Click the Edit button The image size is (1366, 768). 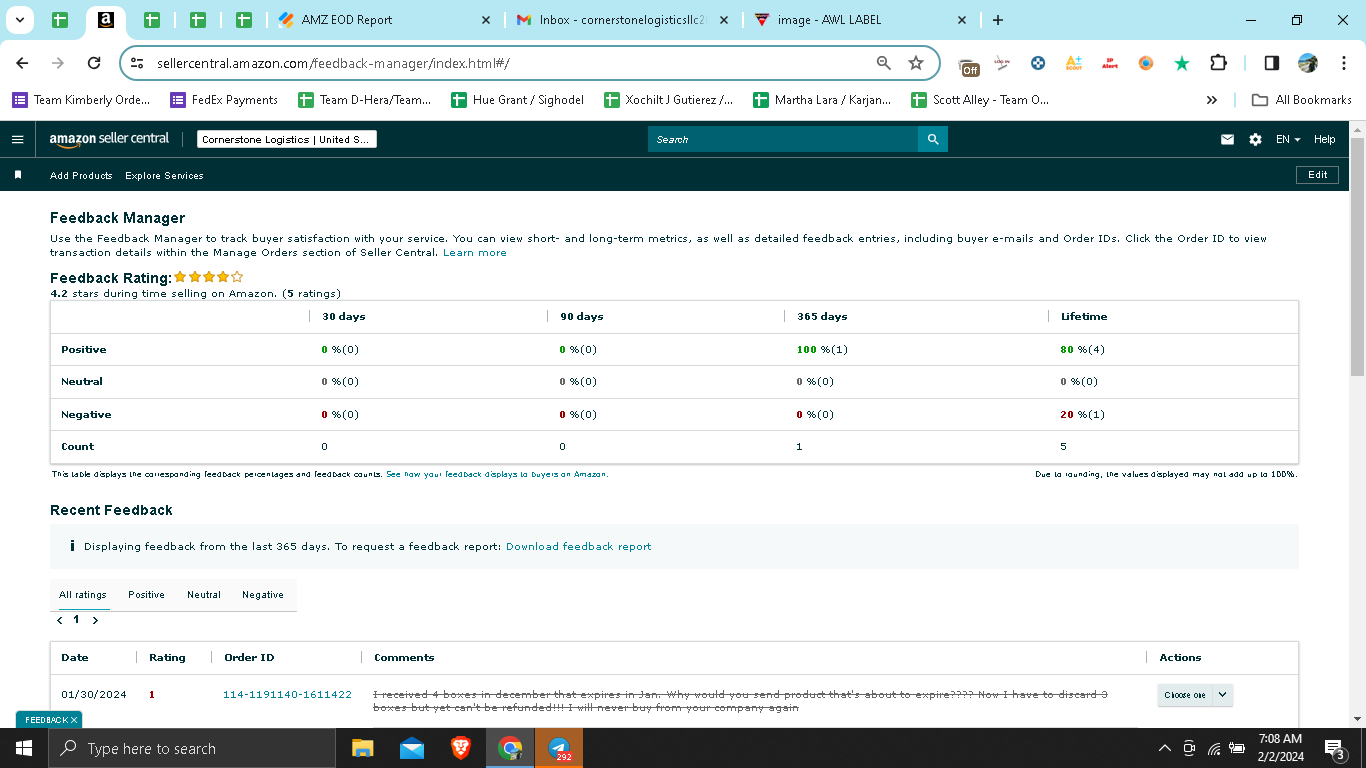pos(1318,175)
